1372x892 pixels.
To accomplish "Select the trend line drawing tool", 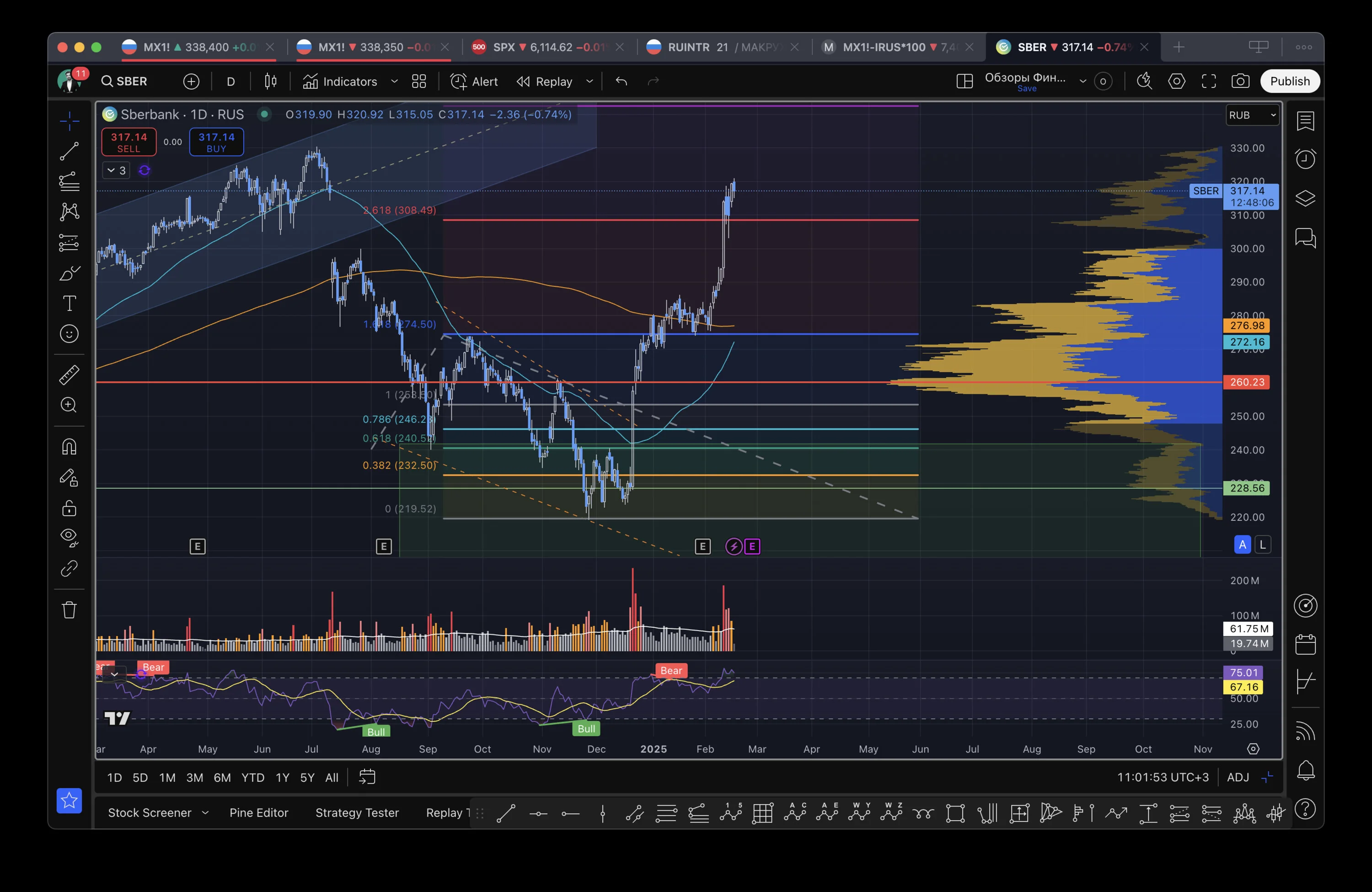I will 69,151.
